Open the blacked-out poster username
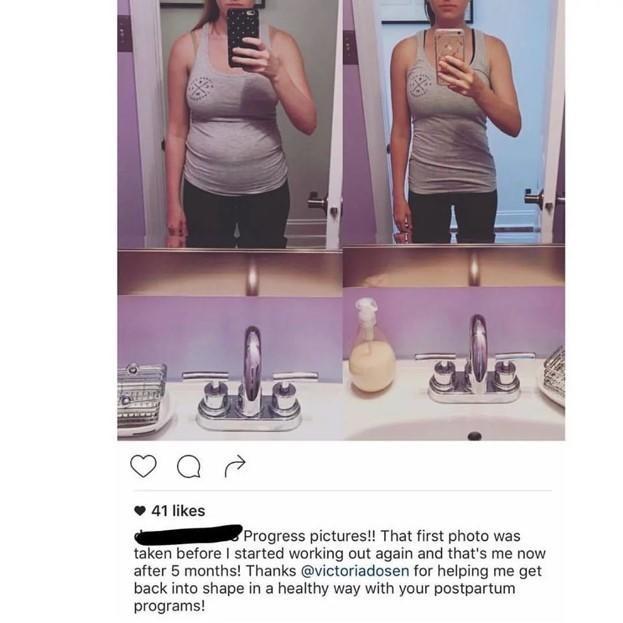 click(x=188, y=534)
